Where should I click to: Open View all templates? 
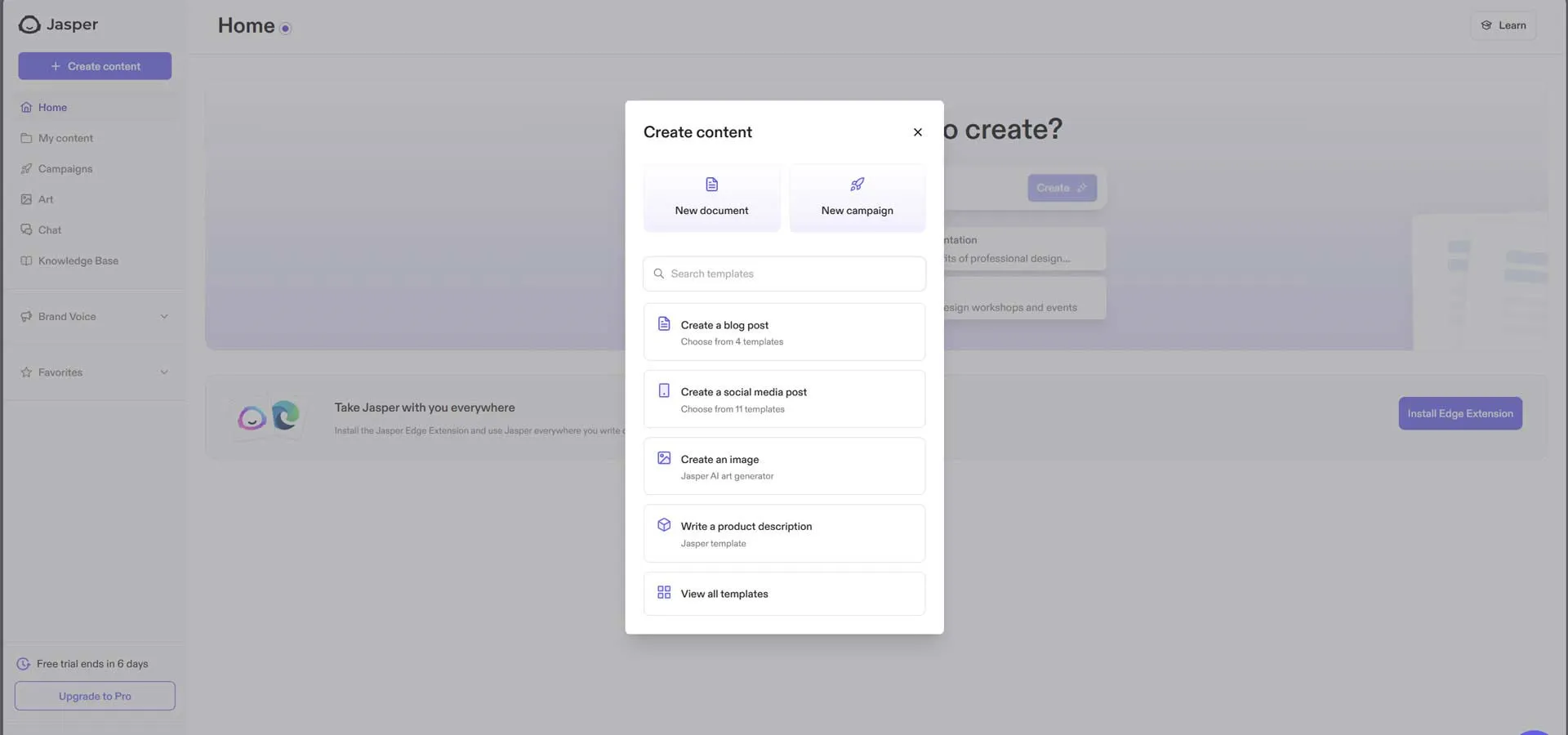(784, 594)
